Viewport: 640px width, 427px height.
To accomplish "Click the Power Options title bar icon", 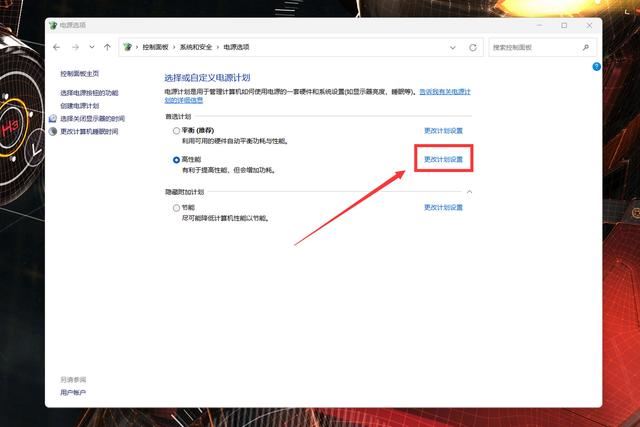I will pyautogui.click(x=53, y=25).
